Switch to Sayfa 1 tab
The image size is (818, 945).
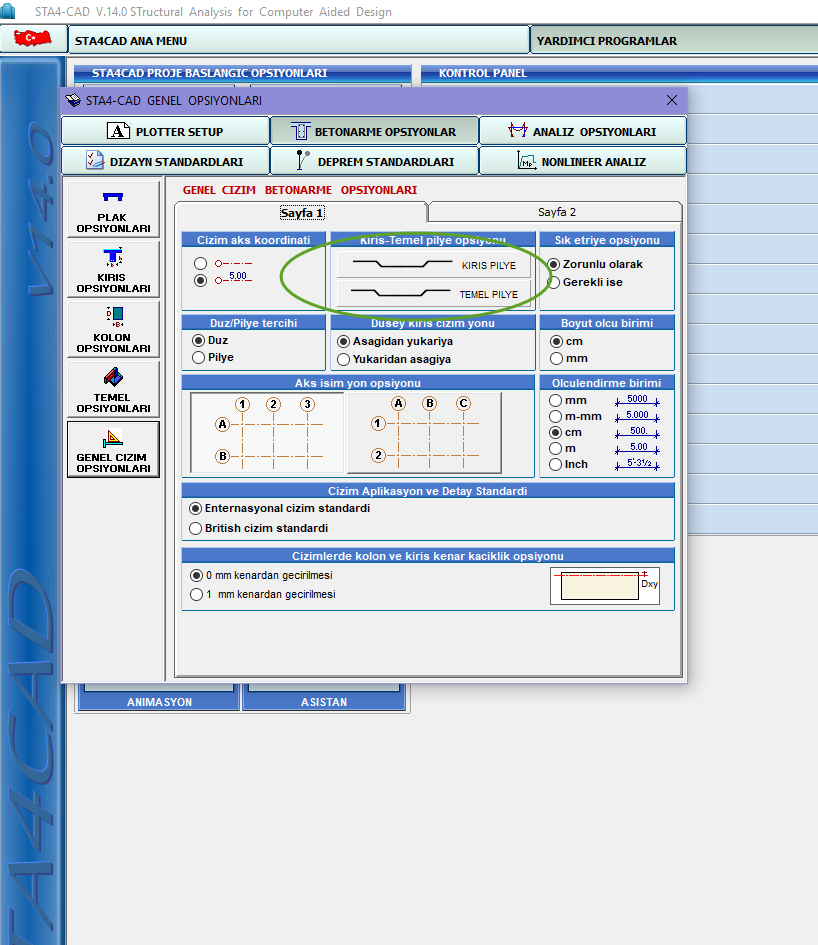pos(301,213)
